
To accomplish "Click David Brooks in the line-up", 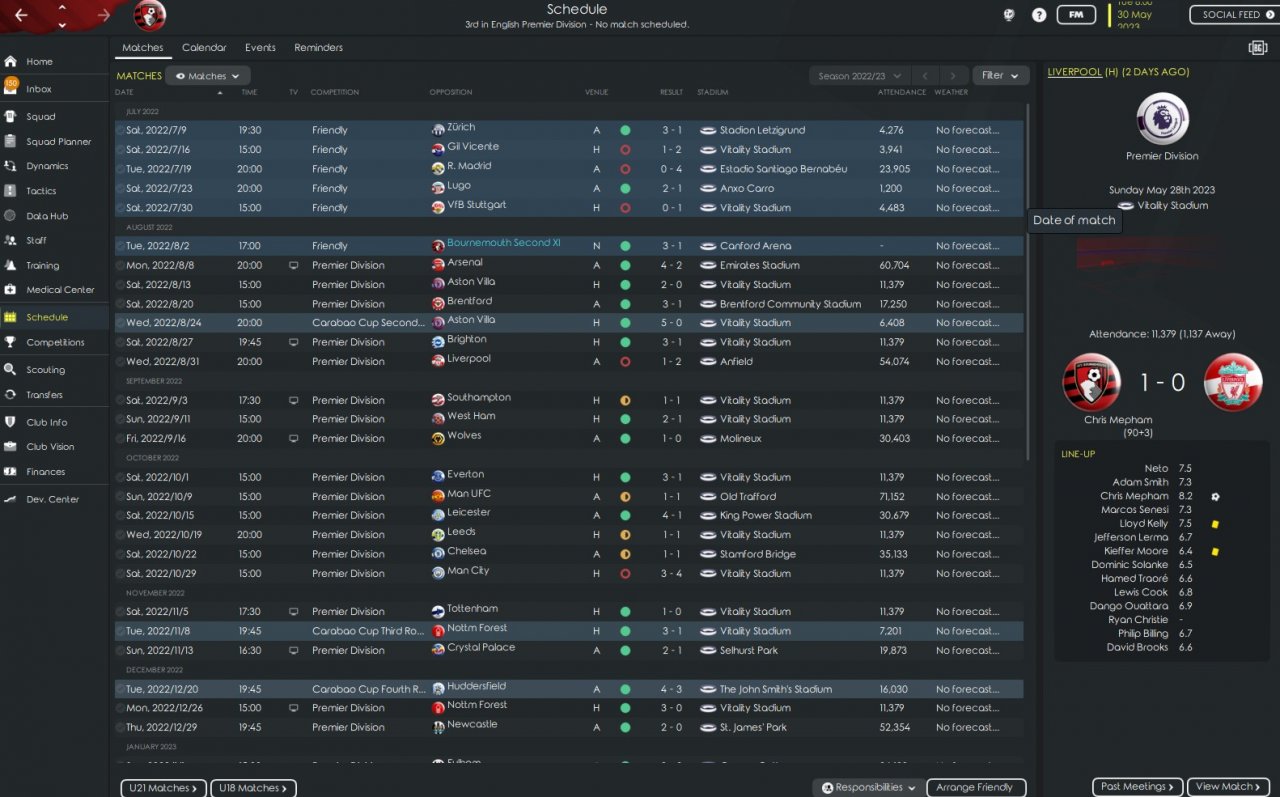I will pyautogui.click(x=1138, y=648).
